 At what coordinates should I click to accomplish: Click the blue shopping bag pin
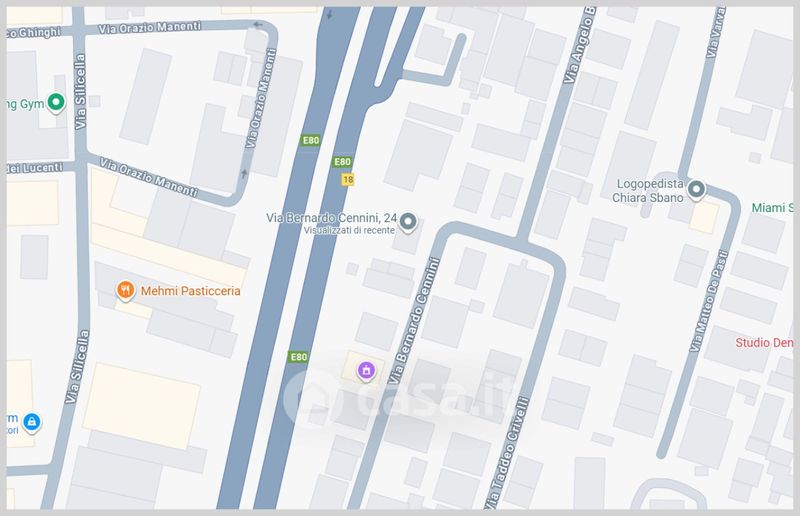tap(32, 423)
